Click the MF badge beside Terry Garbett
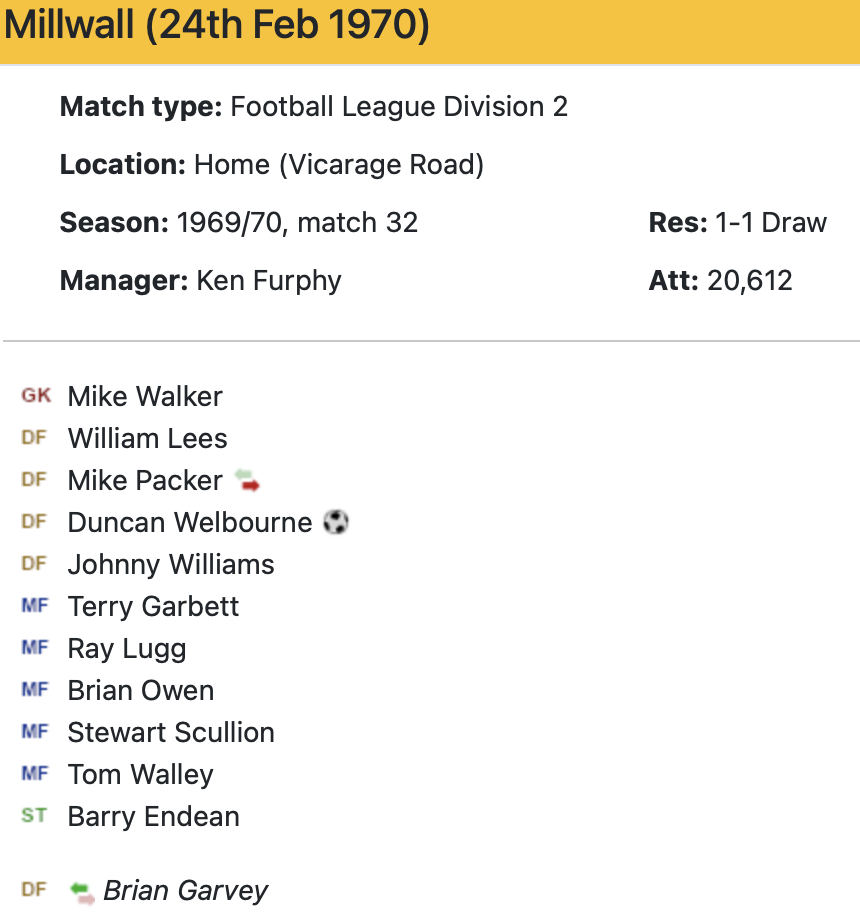 pos(34,606)
